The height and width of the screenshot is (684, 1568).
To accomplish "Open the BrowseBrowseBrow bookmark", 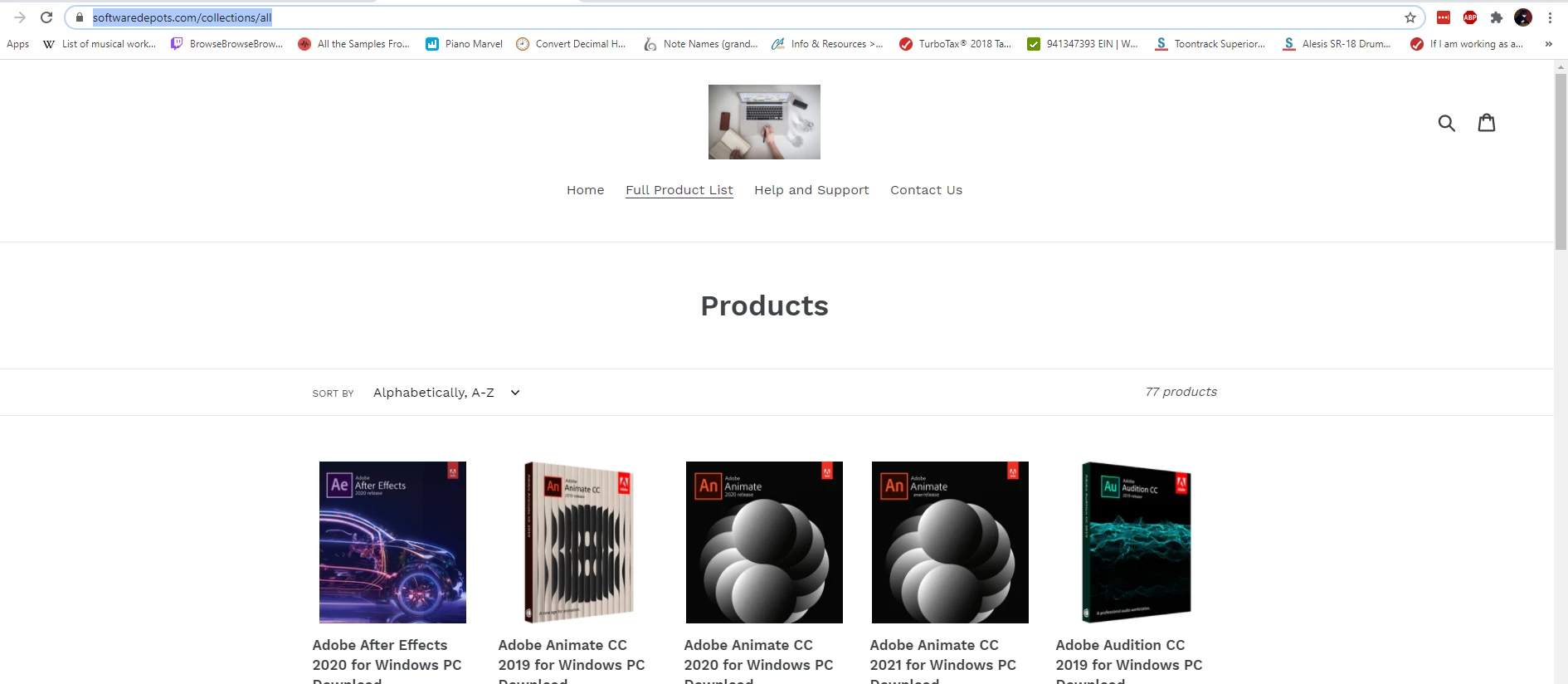I will (x=226, y=44).
